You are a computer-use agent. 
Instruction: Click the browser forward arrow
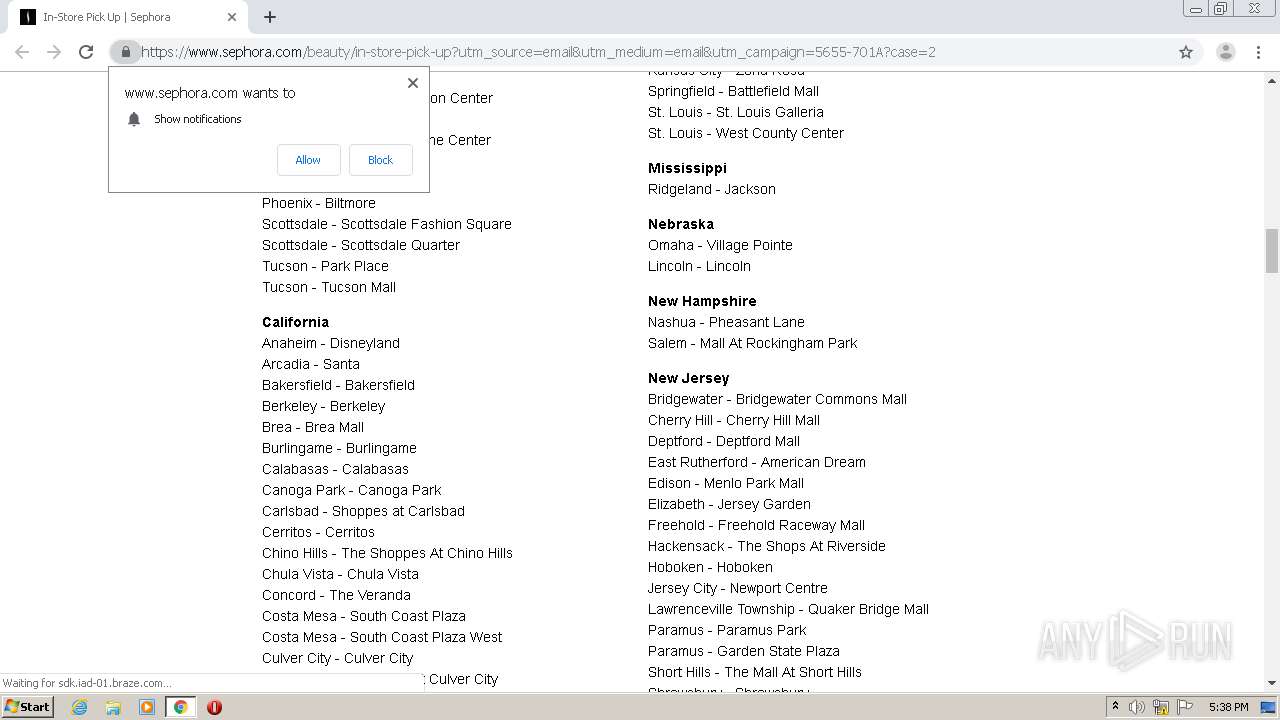[54, 52]
